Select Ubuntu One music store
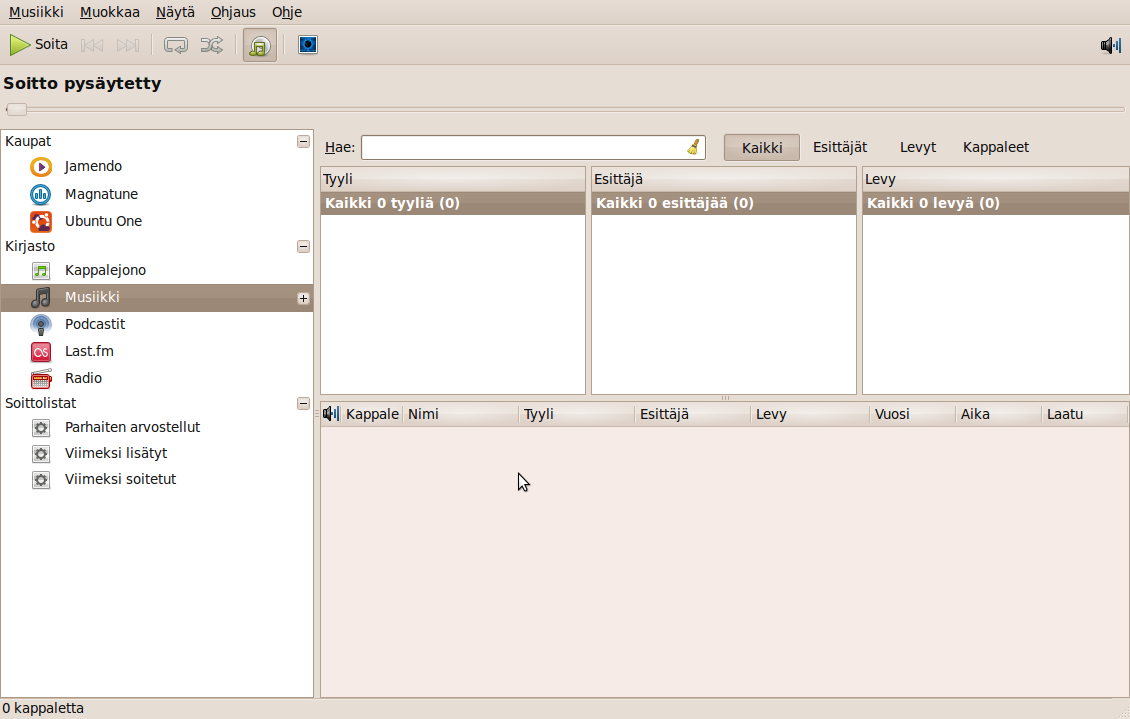1130x719 pixels. coord(103,221)
